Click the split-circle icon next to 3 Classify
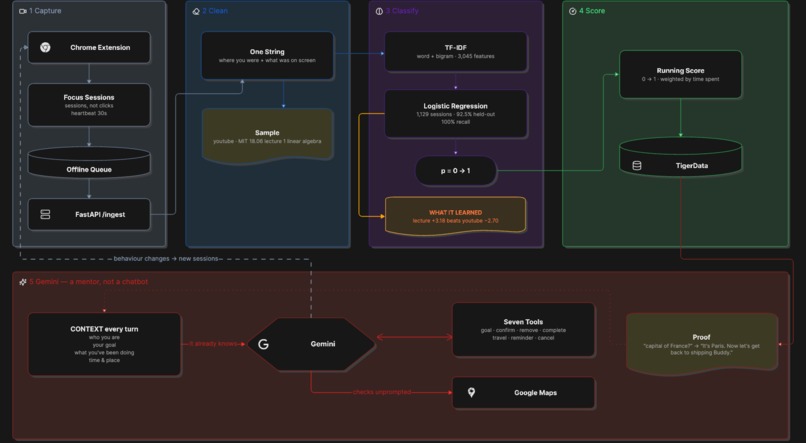The height and width of the screenshot is (443, 806). (379, 11)
